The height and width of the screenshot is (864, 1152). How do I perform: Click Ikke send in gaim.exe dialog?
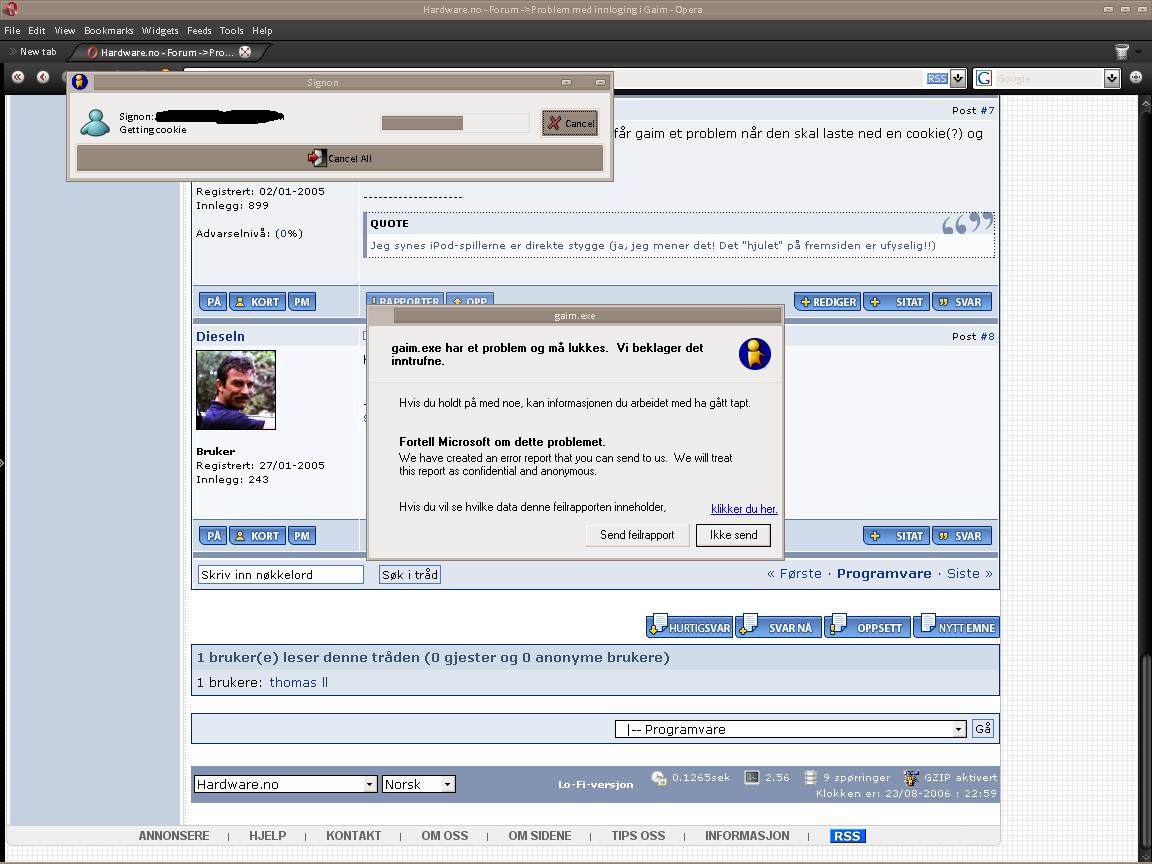733,535
